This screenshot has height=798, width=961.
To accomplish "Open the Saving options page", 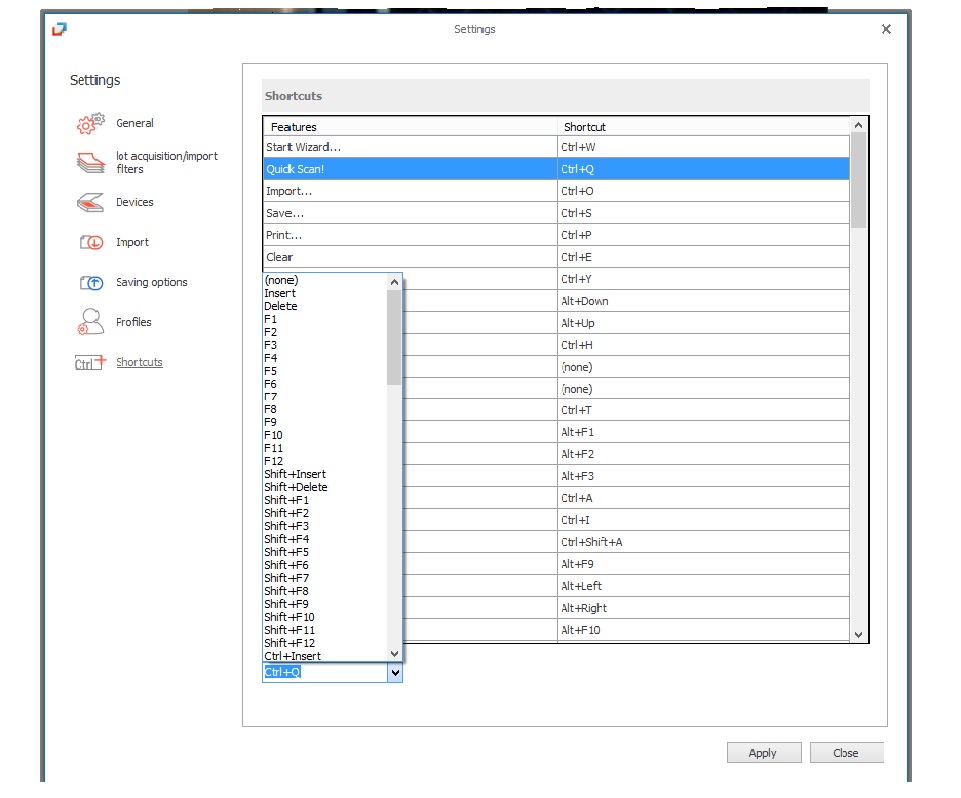I will (151, 283).
